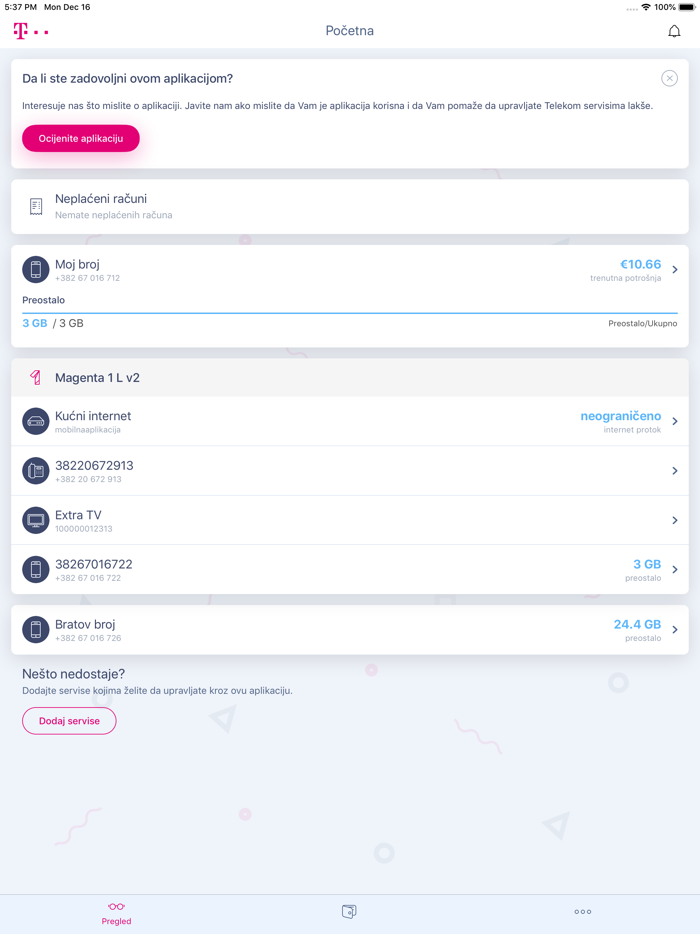700x934 pixels.
Task: Switch to the Pregled tab
Action: coord(116,911)
